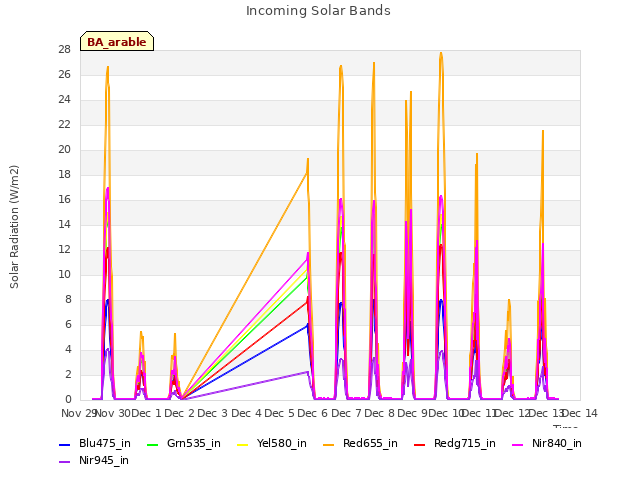Click the blue Blu475_in legend swatch

[x=65, y=444]
